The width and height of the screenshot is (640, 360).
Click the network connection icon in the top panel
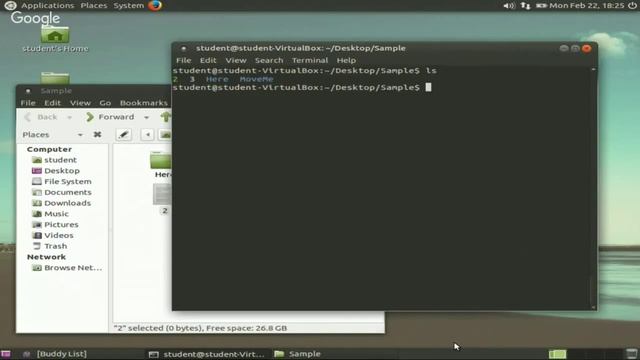tap(526, 5)
